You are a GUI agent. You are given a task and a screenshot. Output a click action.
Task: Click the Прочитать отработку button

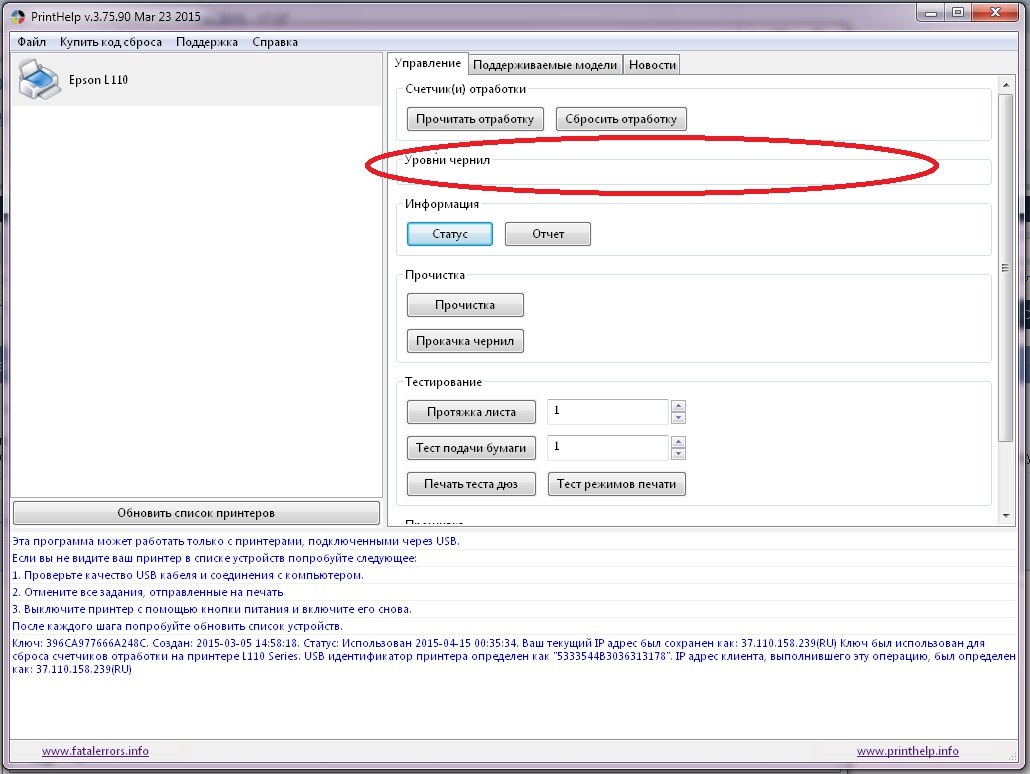pyautogui.click(x=475, y=119)
